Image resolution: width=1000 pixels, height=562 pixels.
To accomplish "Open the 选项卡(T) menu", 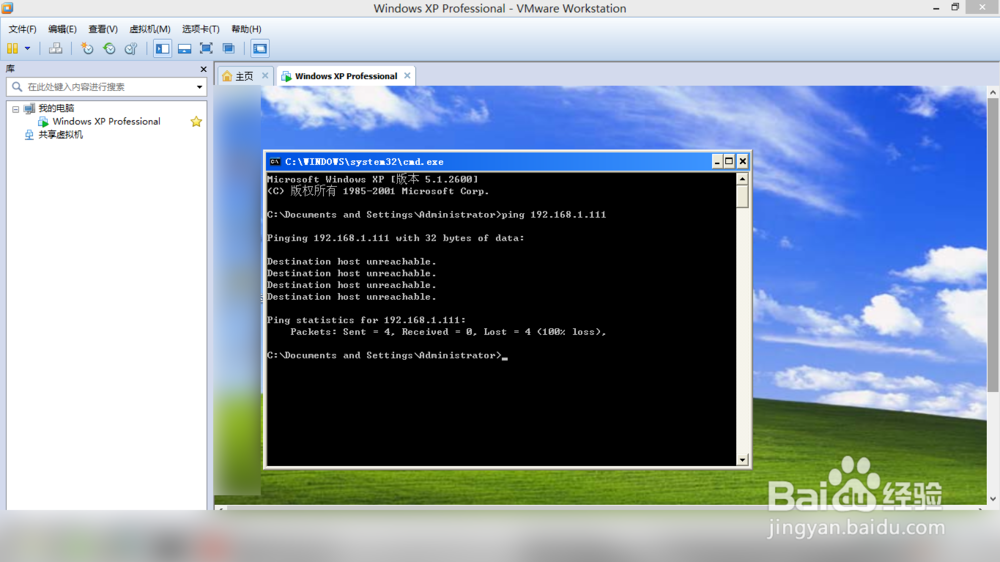I will click(200, 29).
